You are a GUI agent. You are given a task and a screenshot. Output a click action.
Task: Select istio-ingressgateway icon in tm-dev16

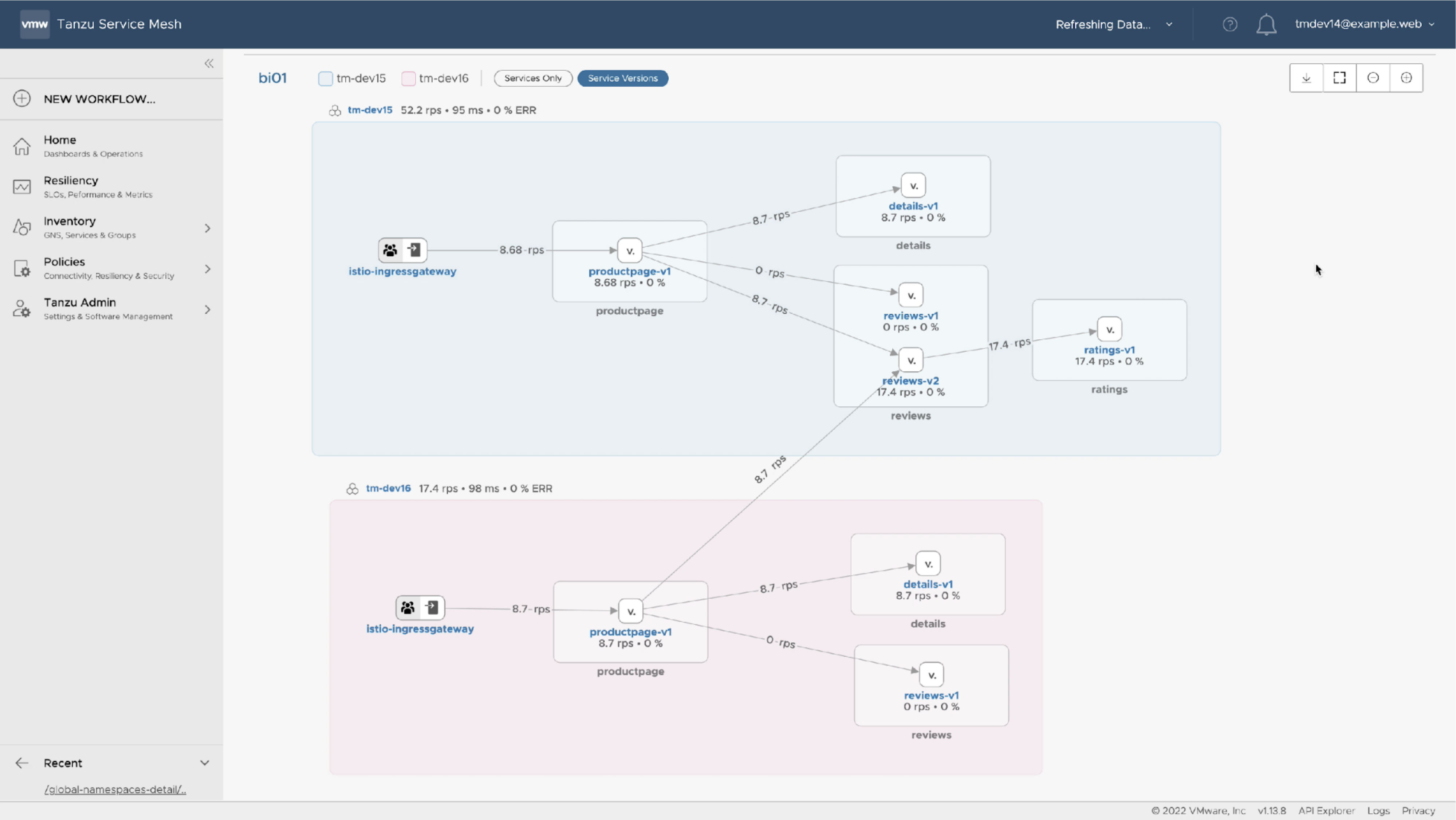(420, 607)
